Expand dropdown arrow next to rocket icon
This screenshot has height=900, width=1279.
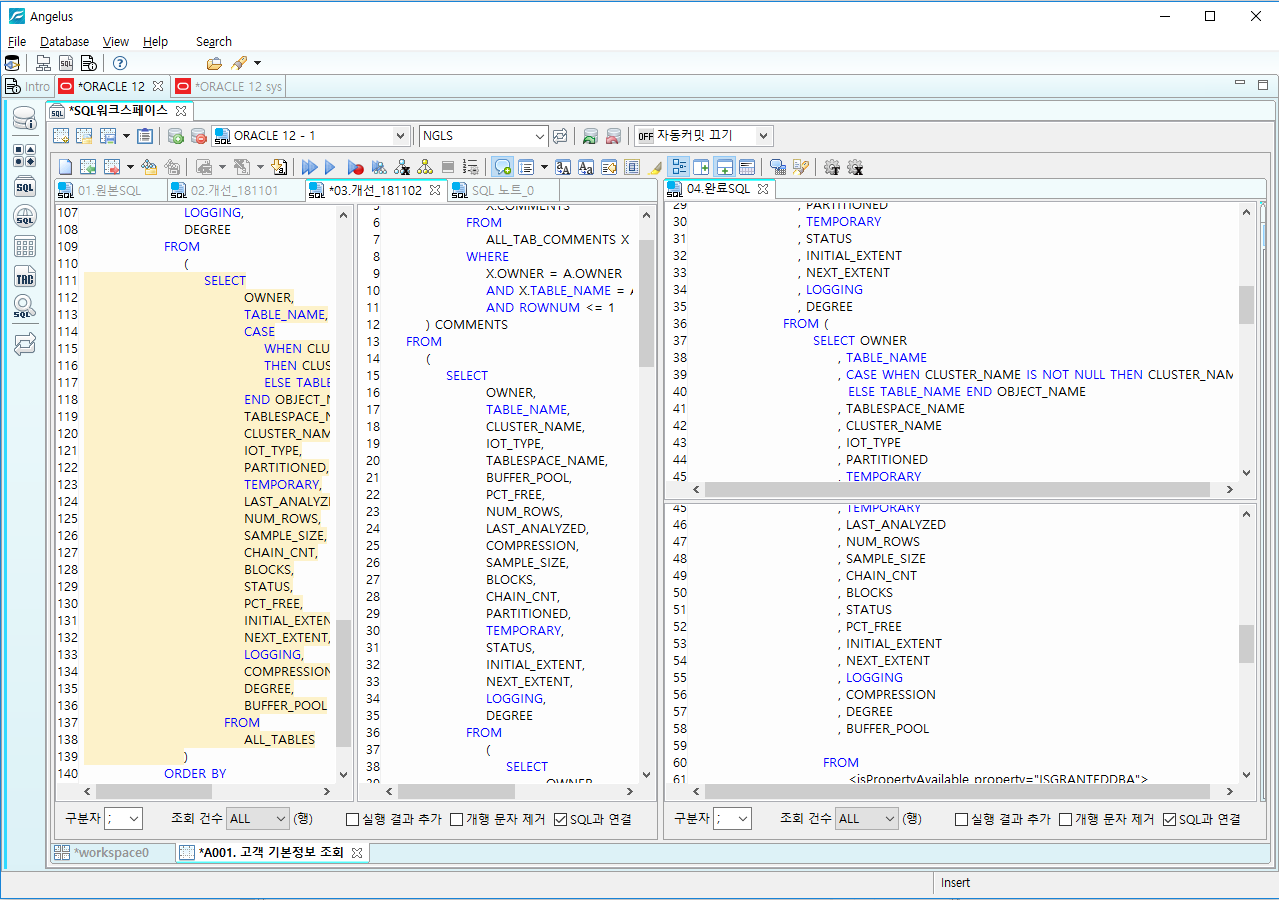tap(257, 63)
